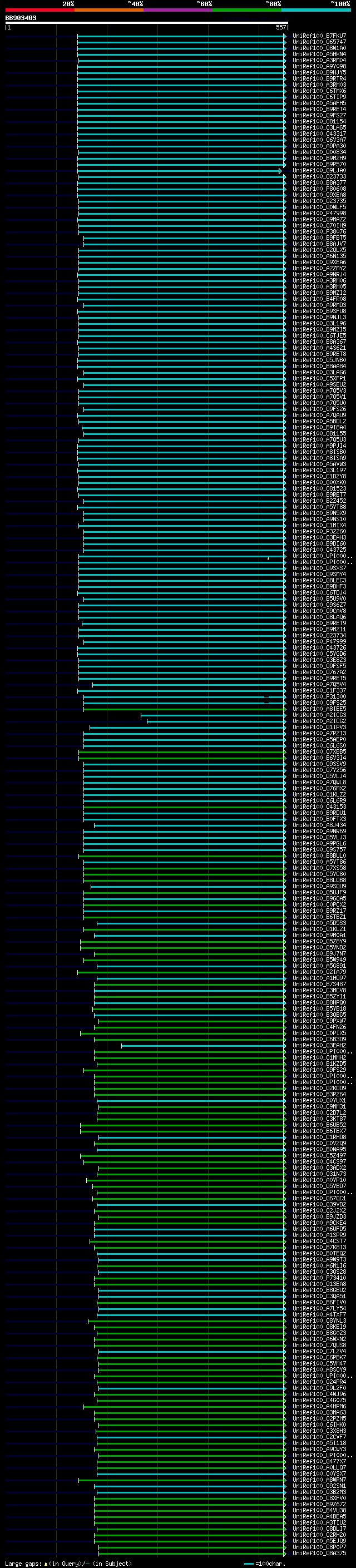Select UniRef100_B9Z672 label
Image resolution: width=356 pixels, height=1568 pixels.
319,1504
